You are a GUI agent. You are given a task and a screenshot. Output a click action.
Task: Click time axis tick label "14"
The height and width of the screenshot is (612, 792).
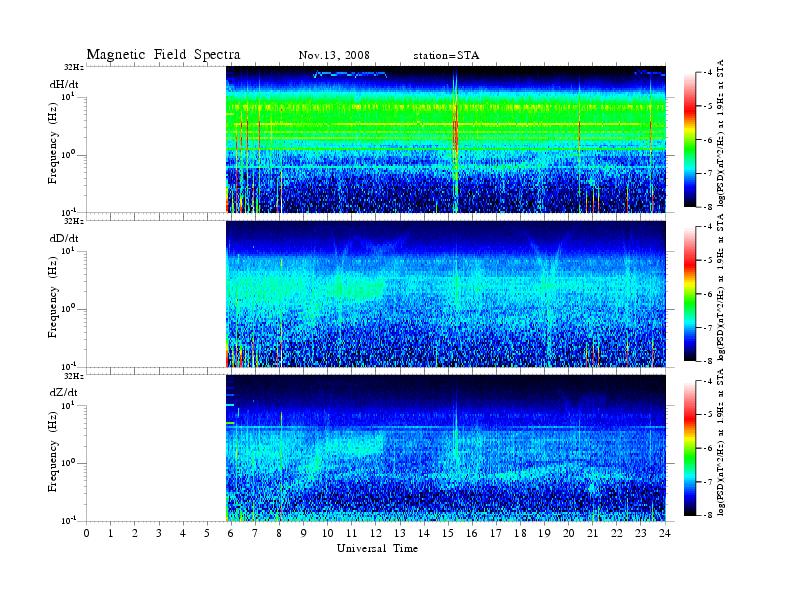pyautogui.click(x=424, y=534)
